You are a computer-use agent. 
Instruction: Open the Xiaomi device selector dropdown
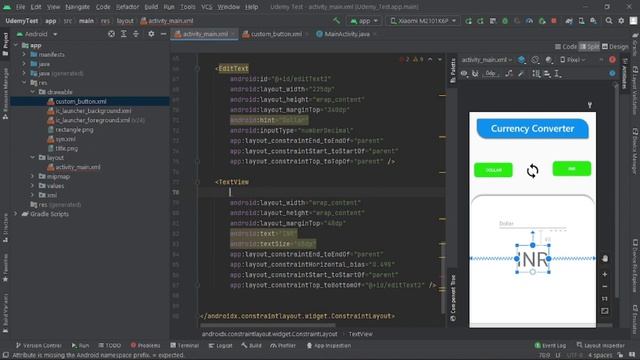click(x=422, y=20)
